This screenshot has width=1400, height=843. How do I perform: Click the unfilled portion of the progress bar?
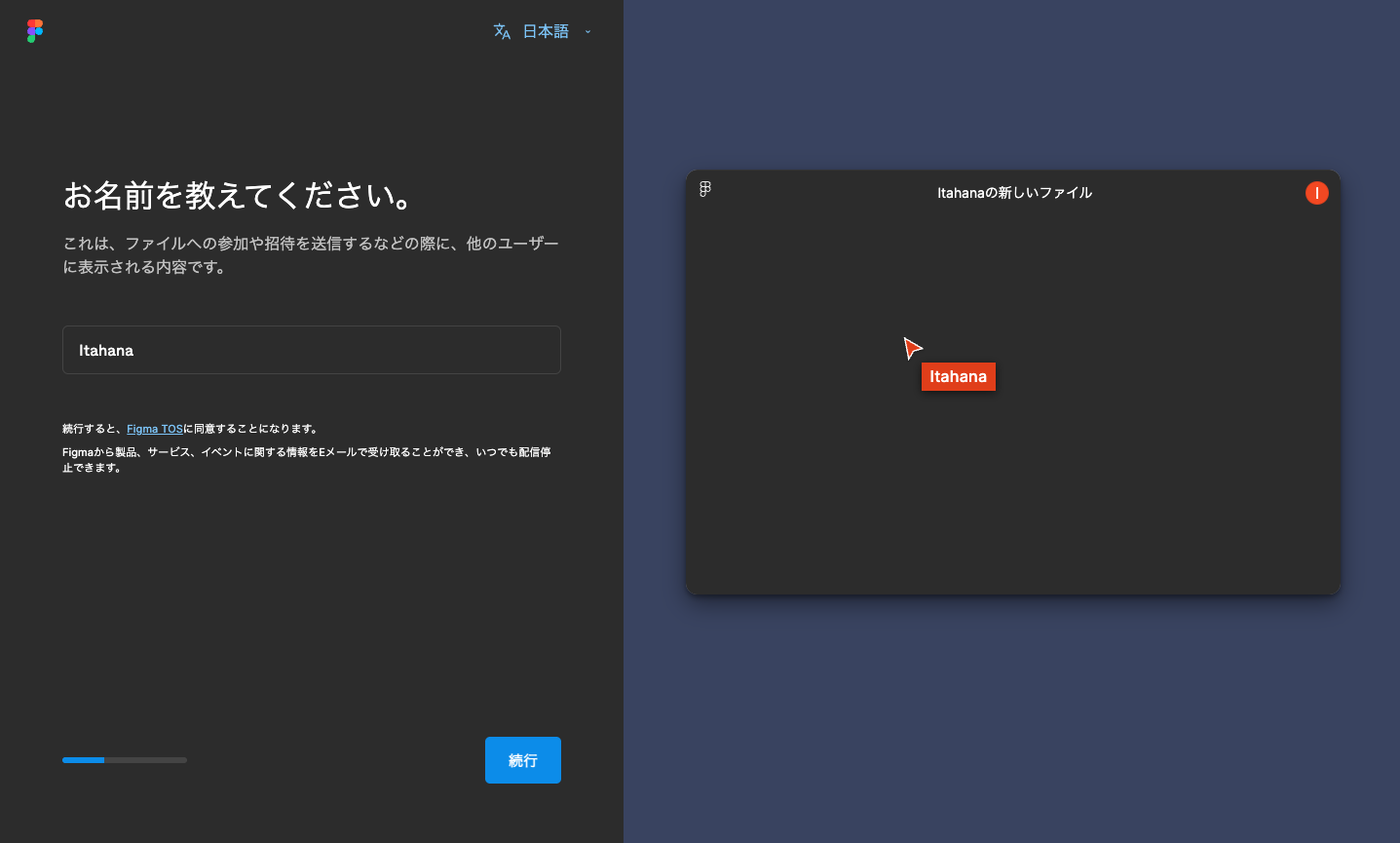tap(146, 760)
